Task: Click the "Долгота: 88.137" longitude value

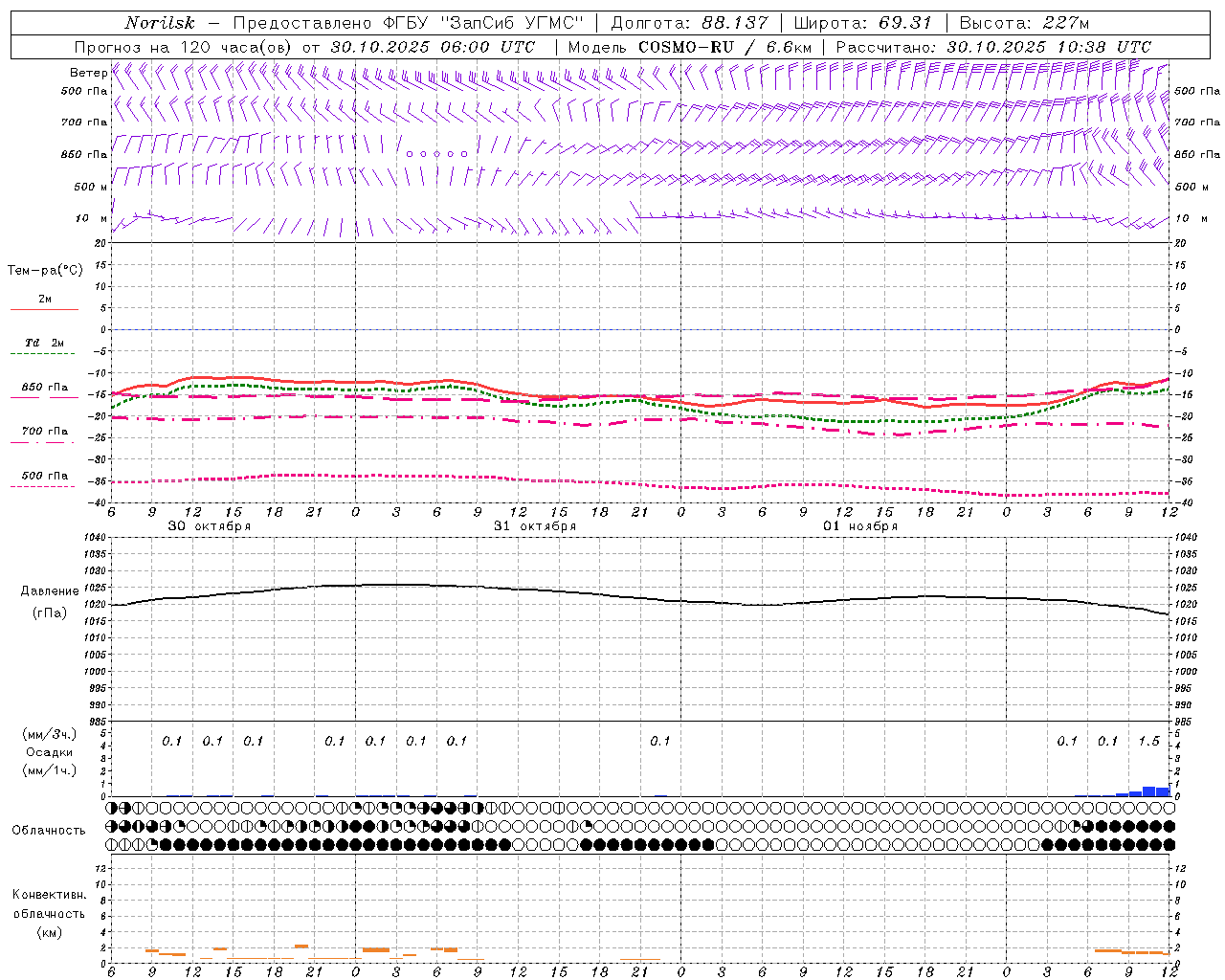Action: click(x=689, y=23)
